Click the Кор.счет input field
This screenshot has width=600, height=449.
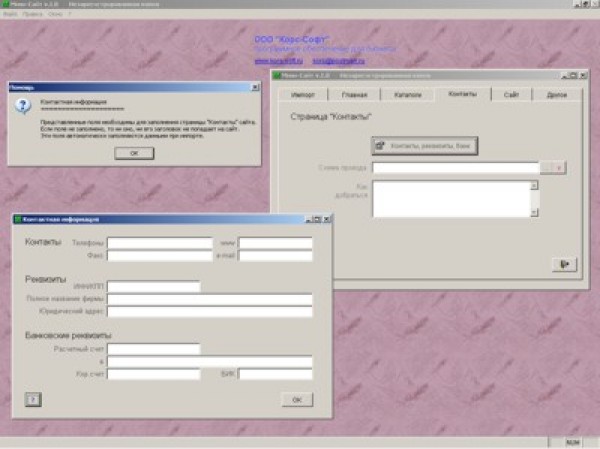(154, 374)
